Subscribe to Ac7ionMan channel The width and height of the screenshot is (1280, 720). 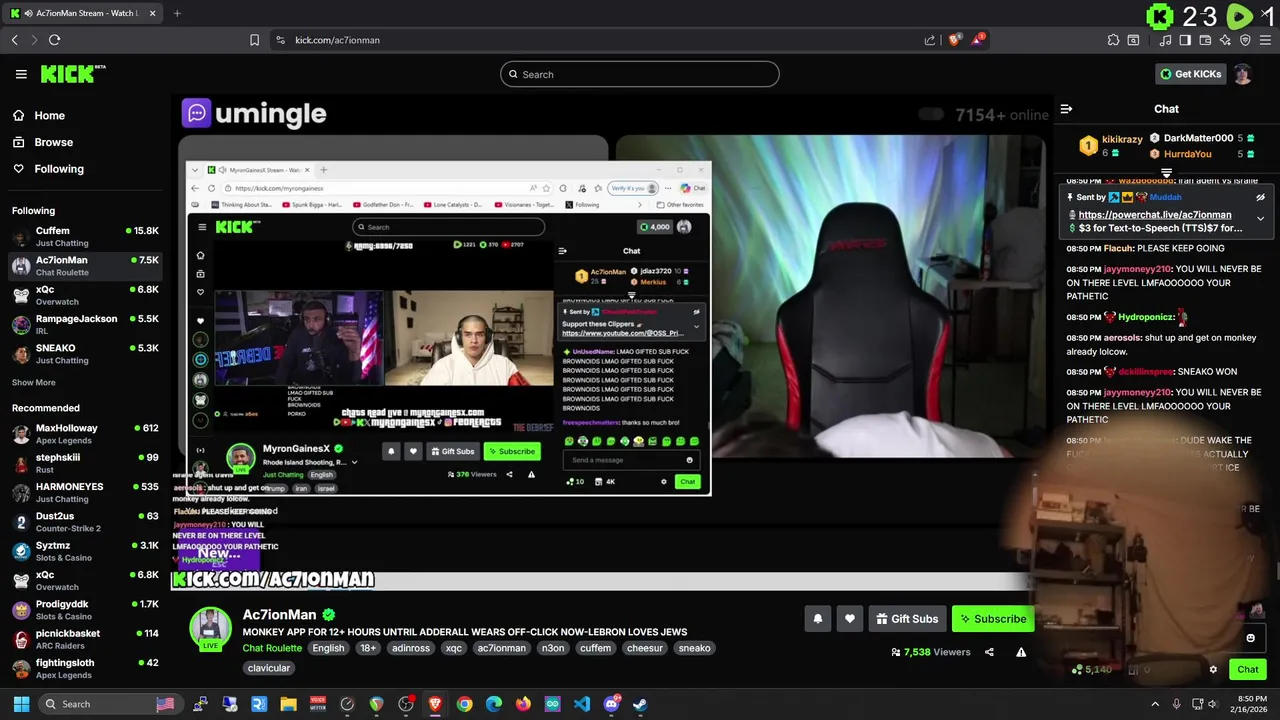[x=993, y=619]
